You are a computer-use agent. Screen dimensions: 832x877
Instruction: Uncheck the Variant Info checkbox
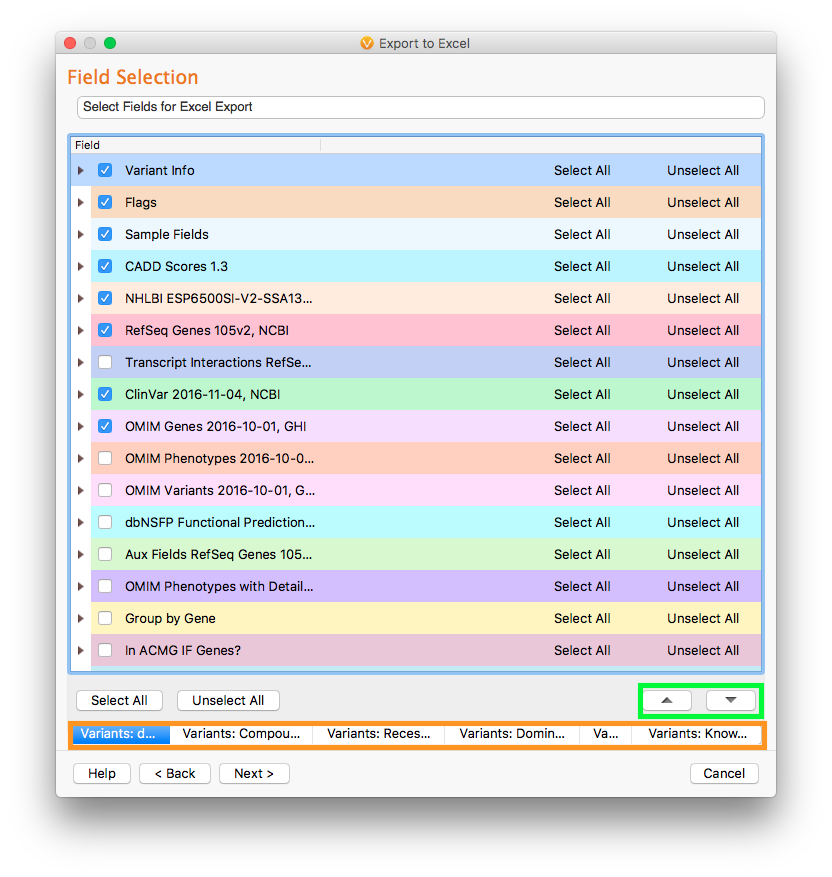tap(105, 170)
